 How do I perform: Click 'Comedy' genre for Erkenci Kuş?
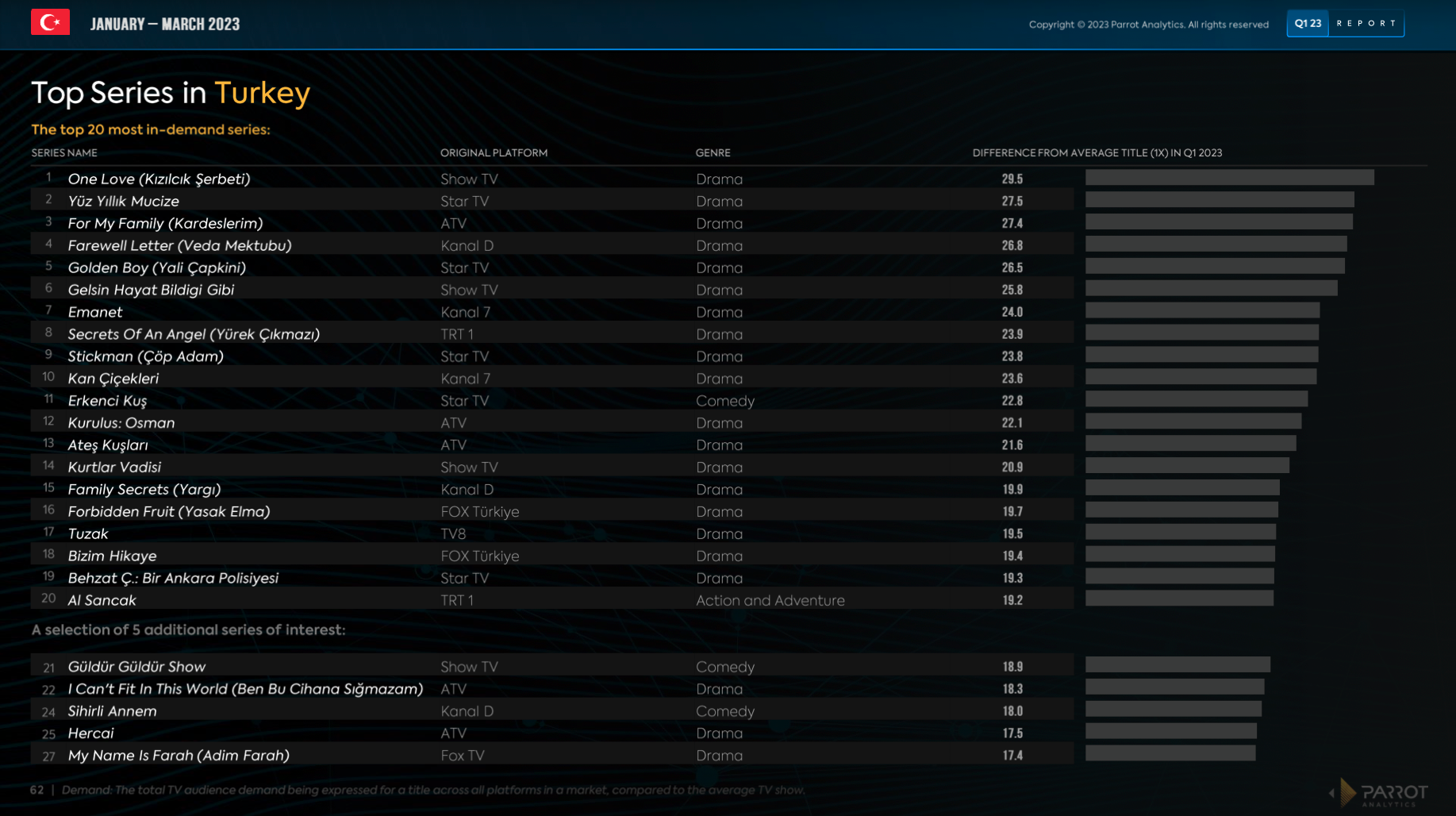pos(725,401)
